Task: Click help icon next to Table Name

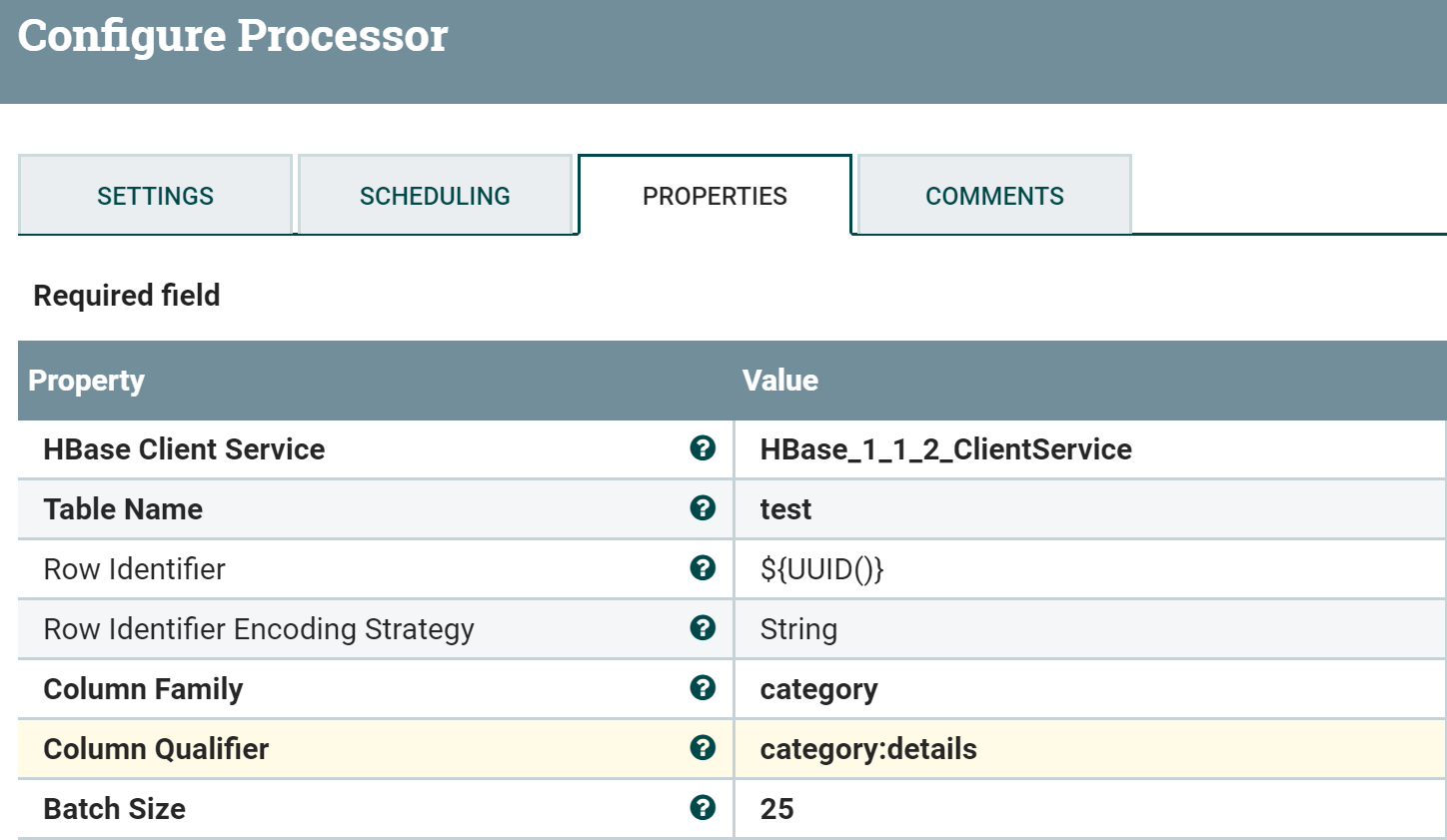Action: [x=703, y=508]
